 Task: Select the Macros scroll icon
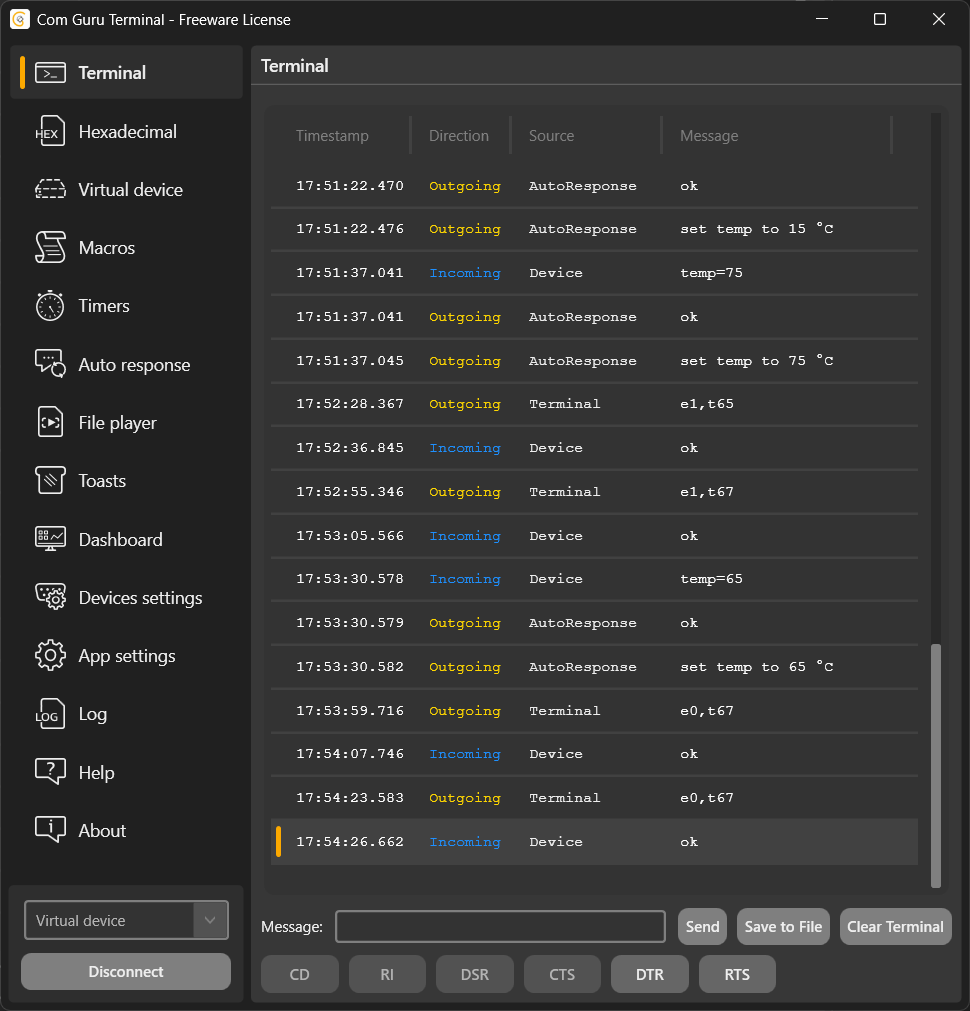coord(49,248)
